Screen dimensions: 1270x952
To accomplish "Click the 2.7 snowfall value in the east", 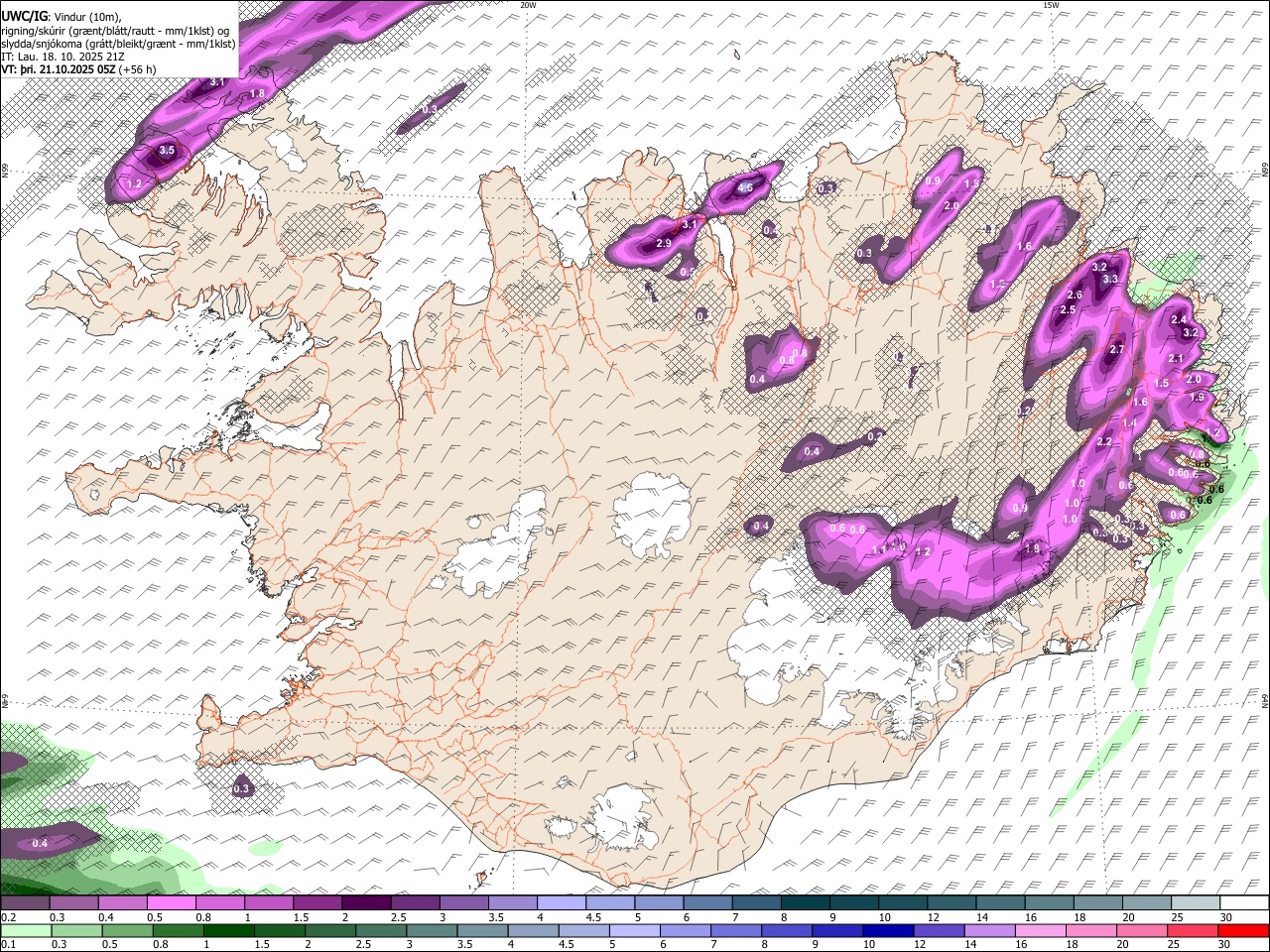I will 1116,350.
